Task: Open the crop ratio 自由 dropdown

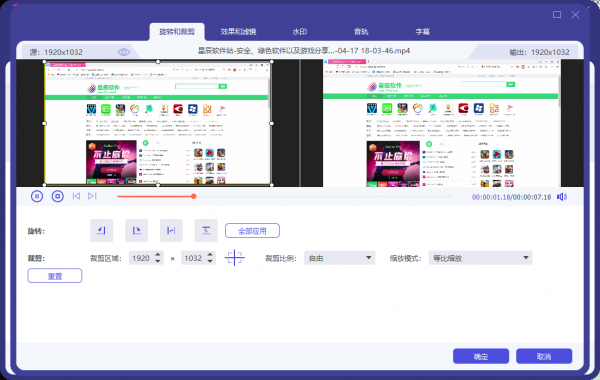Action: tap(339, 258)
